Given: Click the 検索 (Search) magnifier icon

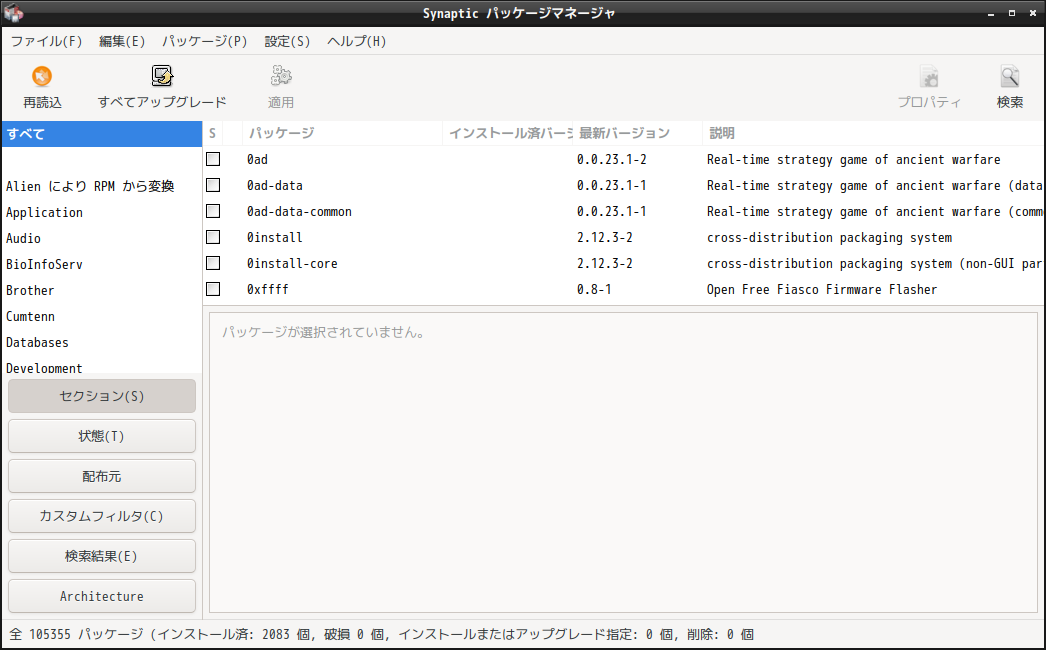Looking at the screenshot, I should point(1010,76).
